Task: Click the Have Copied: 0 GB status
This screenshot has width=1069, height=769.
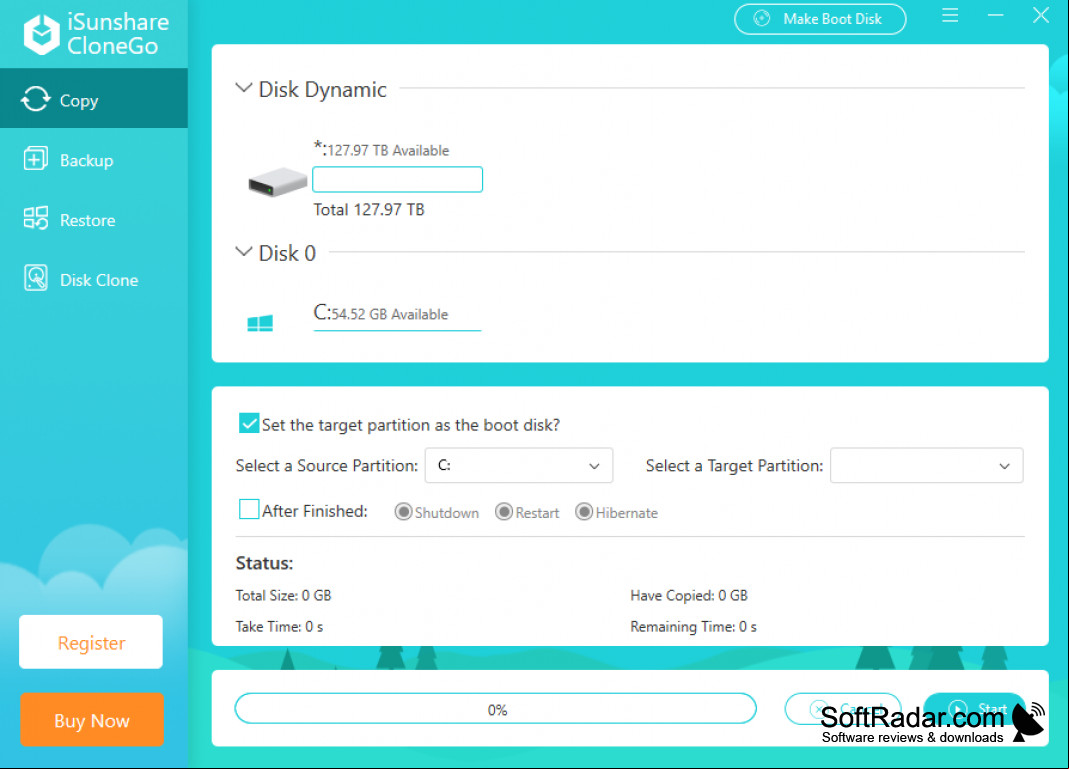Action: click(689, 595)
